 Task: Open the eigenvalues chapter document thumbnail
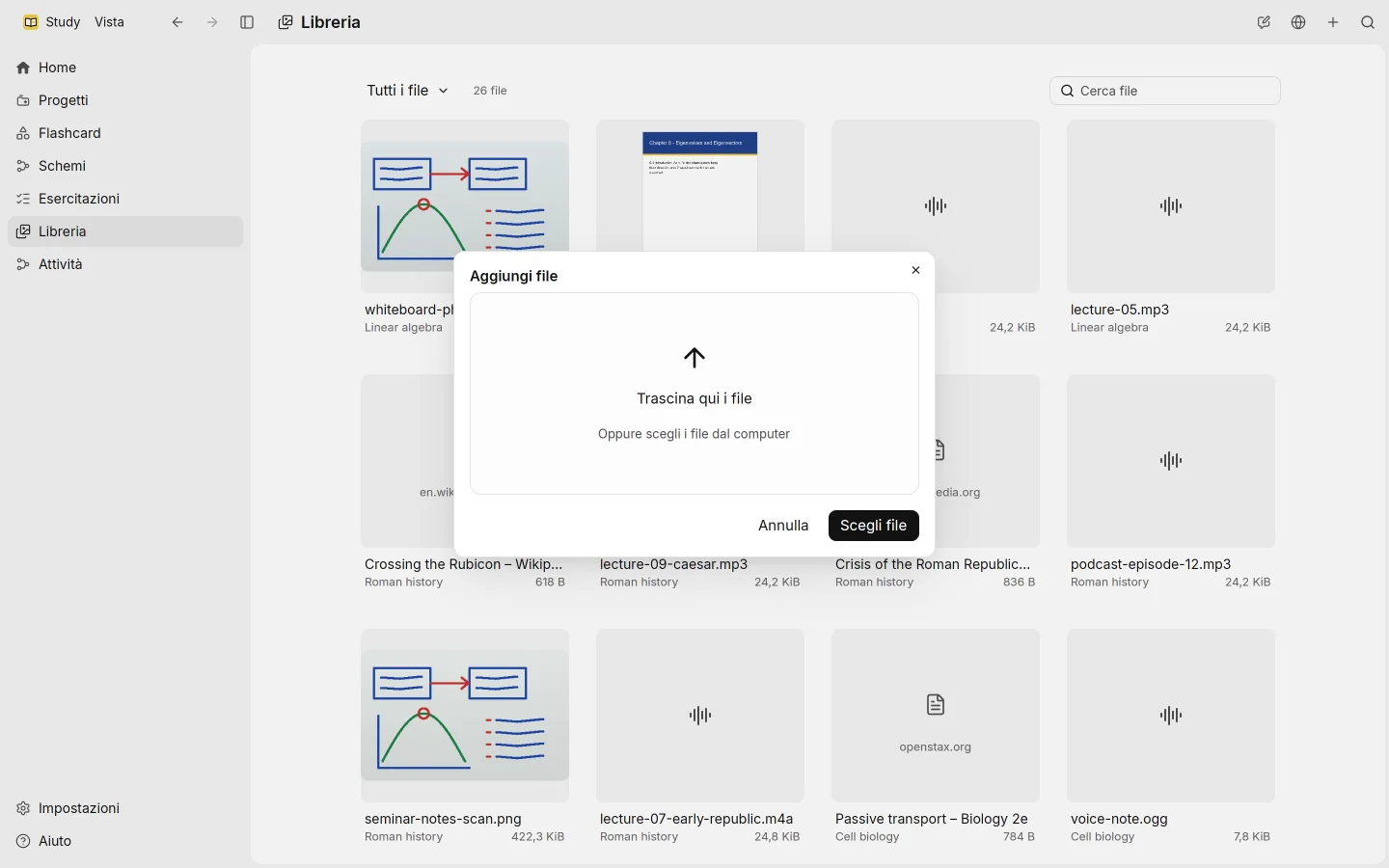coord(700,185)
